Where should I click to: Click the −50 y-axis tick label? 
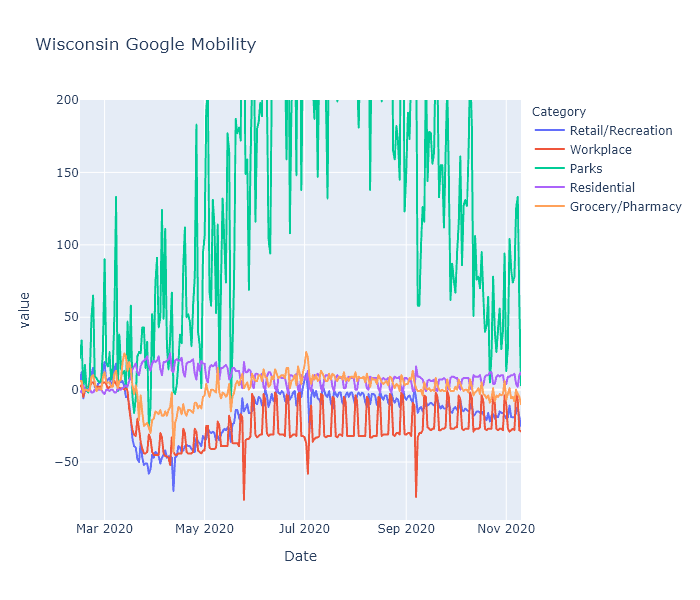[67, 462]
